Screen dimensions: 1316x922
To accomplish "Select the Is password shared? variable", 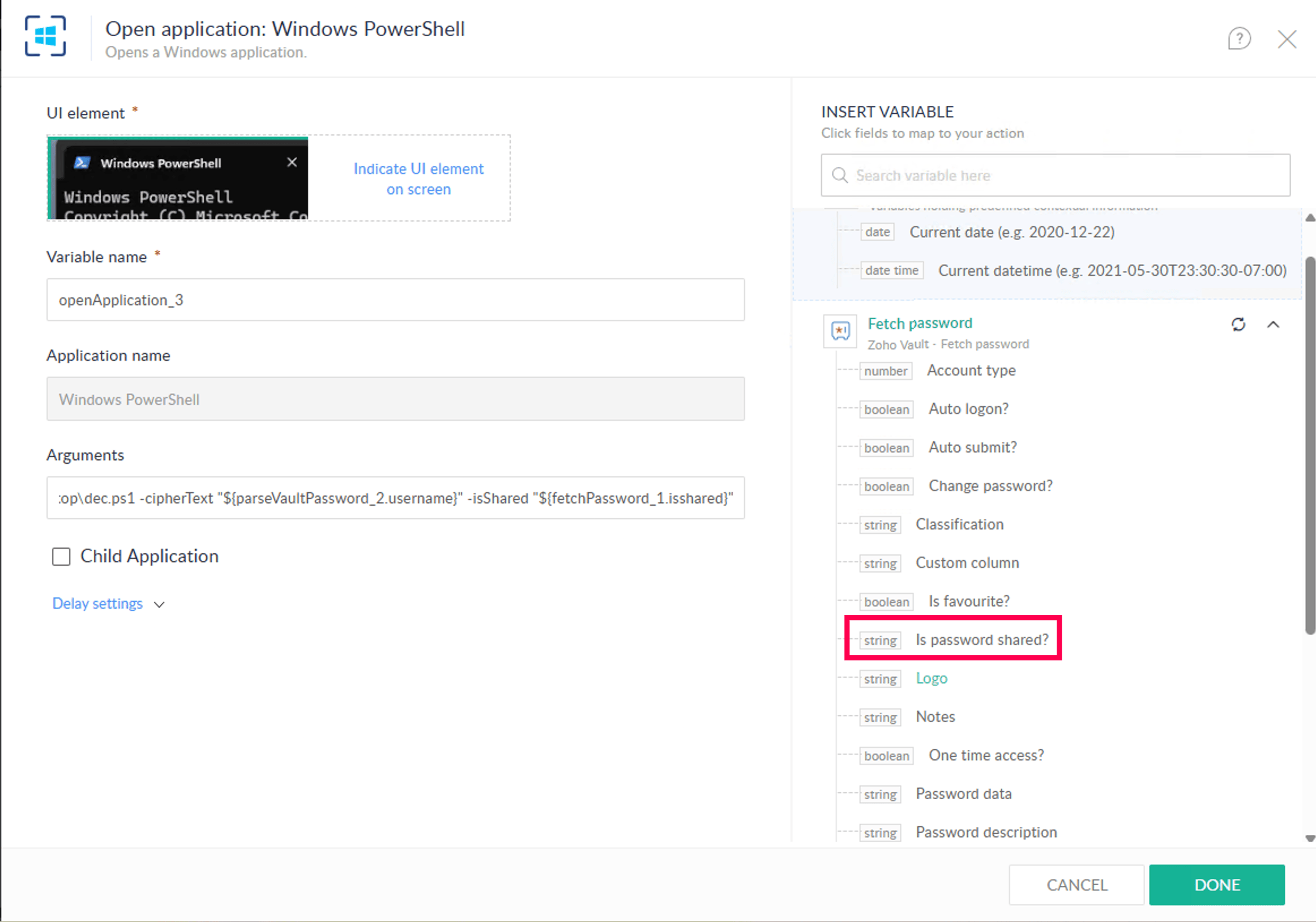I will point(981,640).
